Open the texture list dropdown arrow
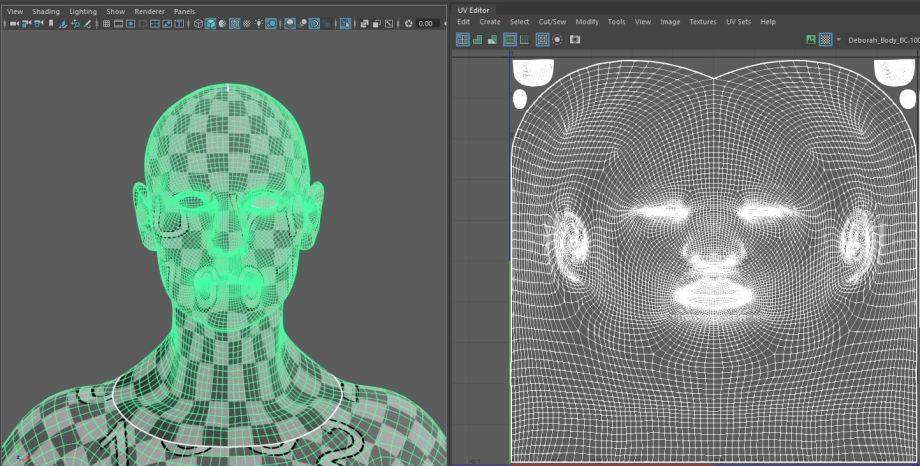920x466 pixels. pos(838,40)
